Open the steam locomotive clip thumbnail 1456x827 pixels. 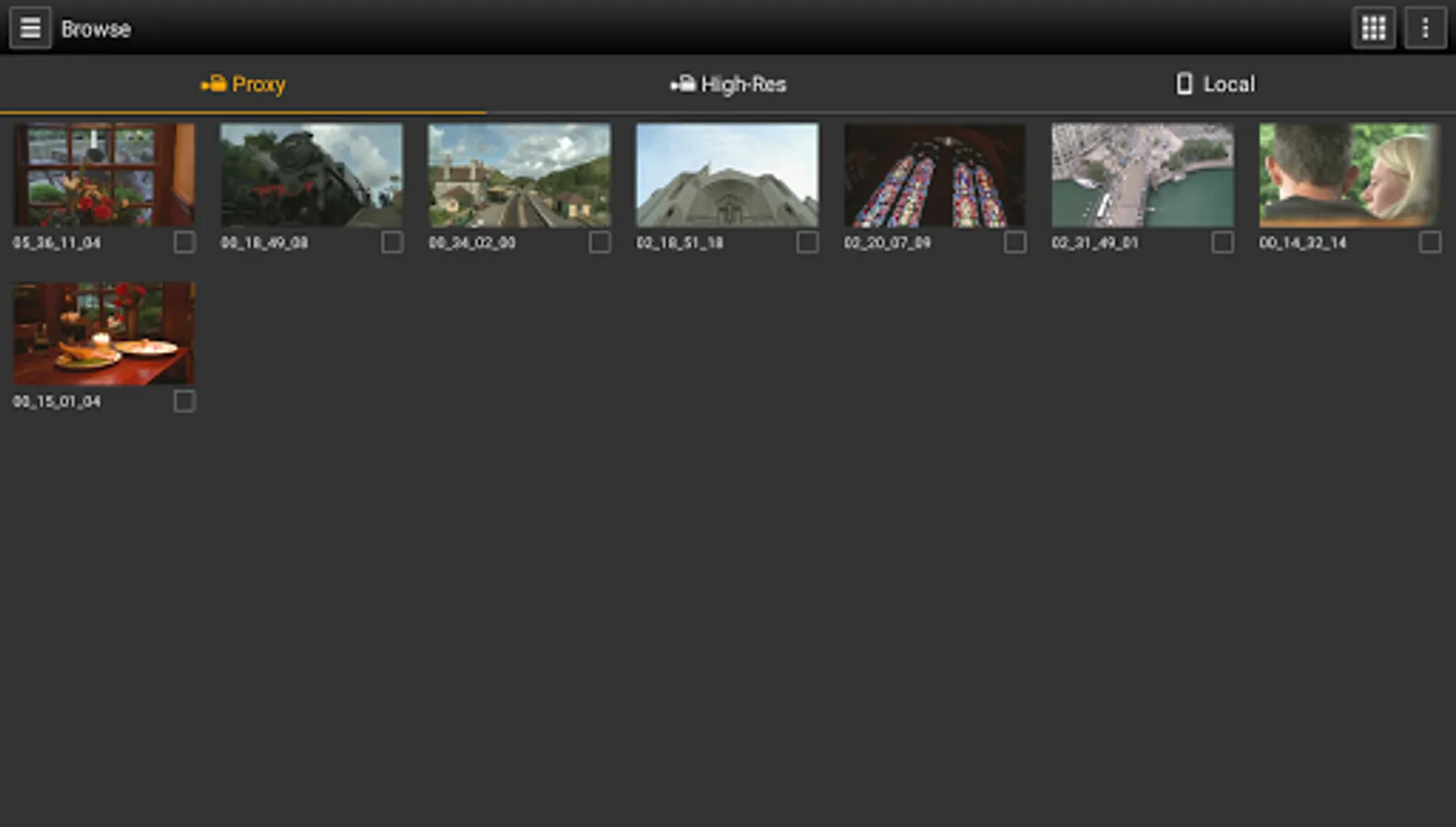(x=311, y=176)
